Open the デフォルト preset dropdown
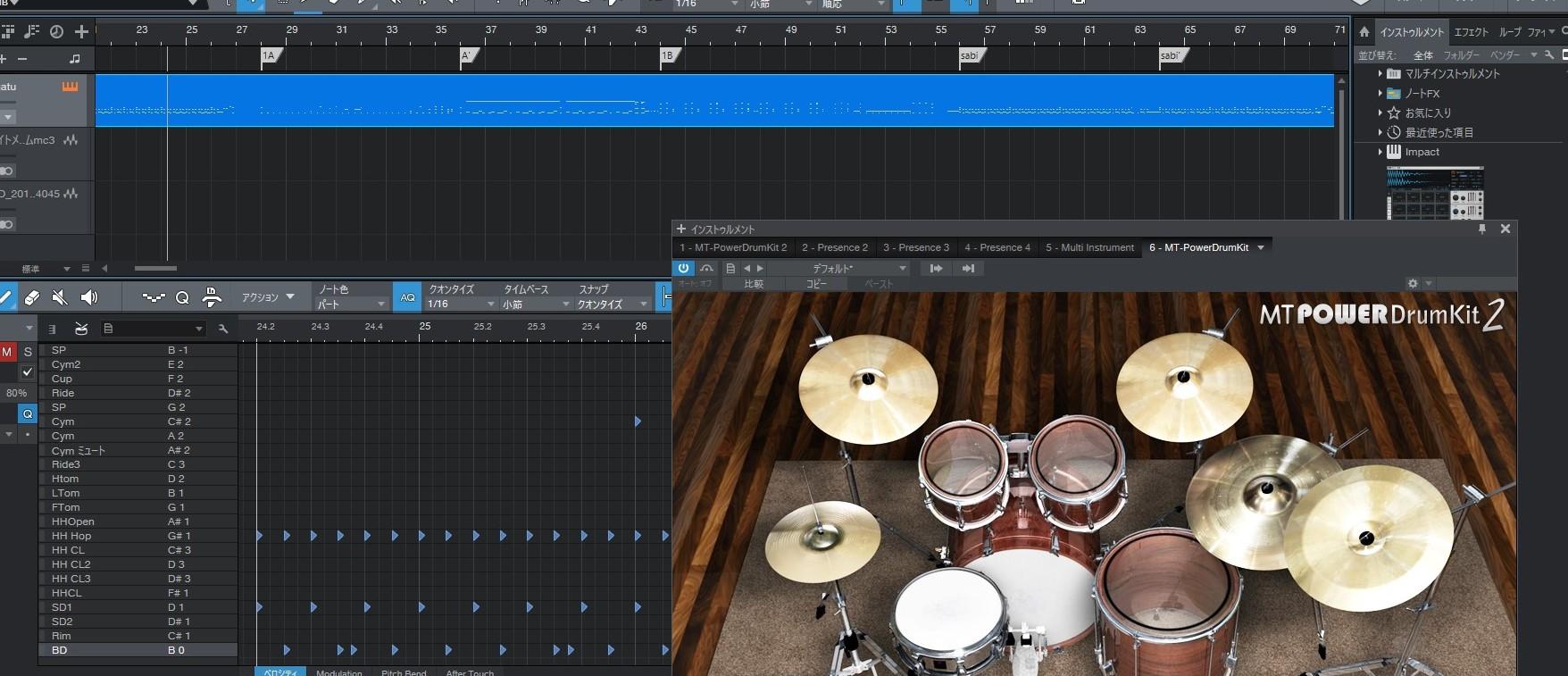Screen dimensions: 1568x676 pos(838,268)
